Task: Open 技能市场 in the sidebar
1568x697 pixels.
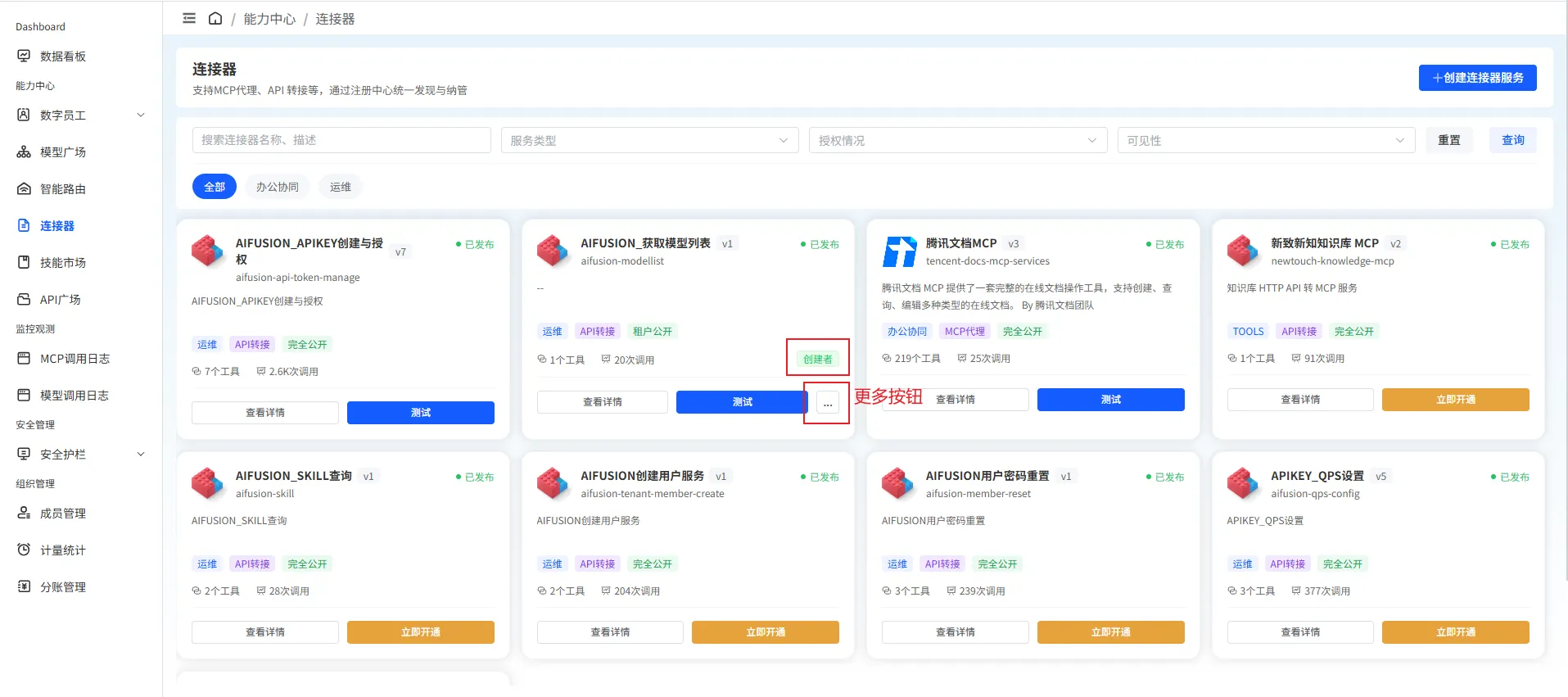Action: 63,262
